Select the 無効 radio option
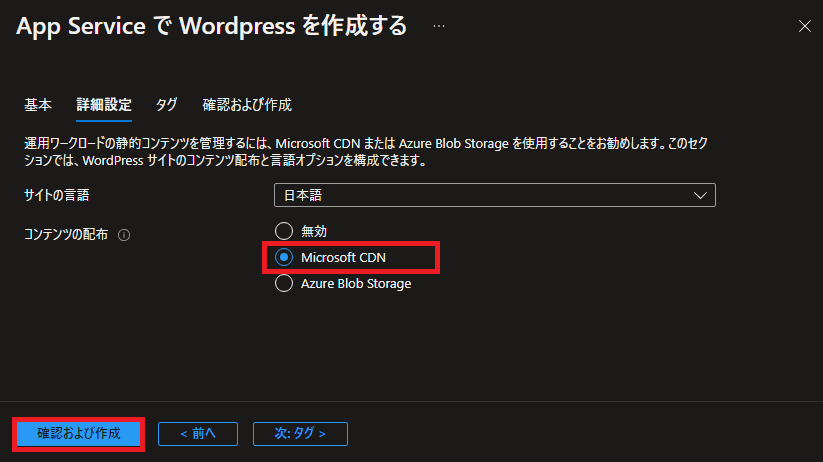This screenshot has width=823, height=462. coord(284,231)
